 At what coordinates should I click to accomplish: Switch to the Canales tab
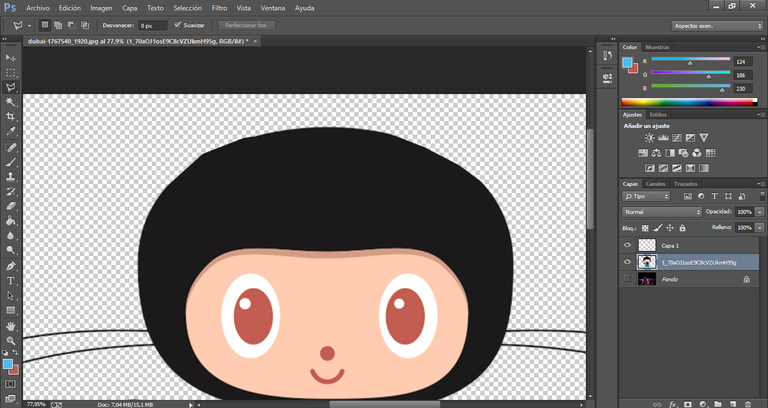tap(655, 184)
